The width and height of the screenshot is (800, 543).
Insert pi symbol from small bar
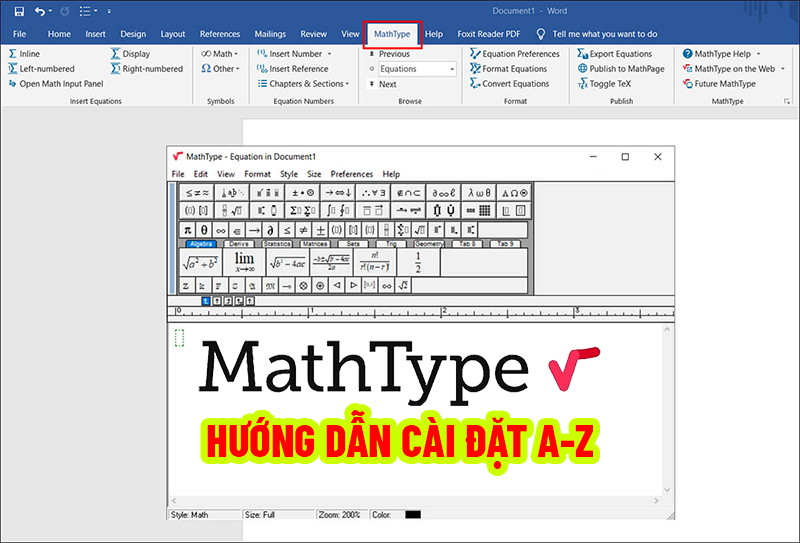click(x=188, y=230)
